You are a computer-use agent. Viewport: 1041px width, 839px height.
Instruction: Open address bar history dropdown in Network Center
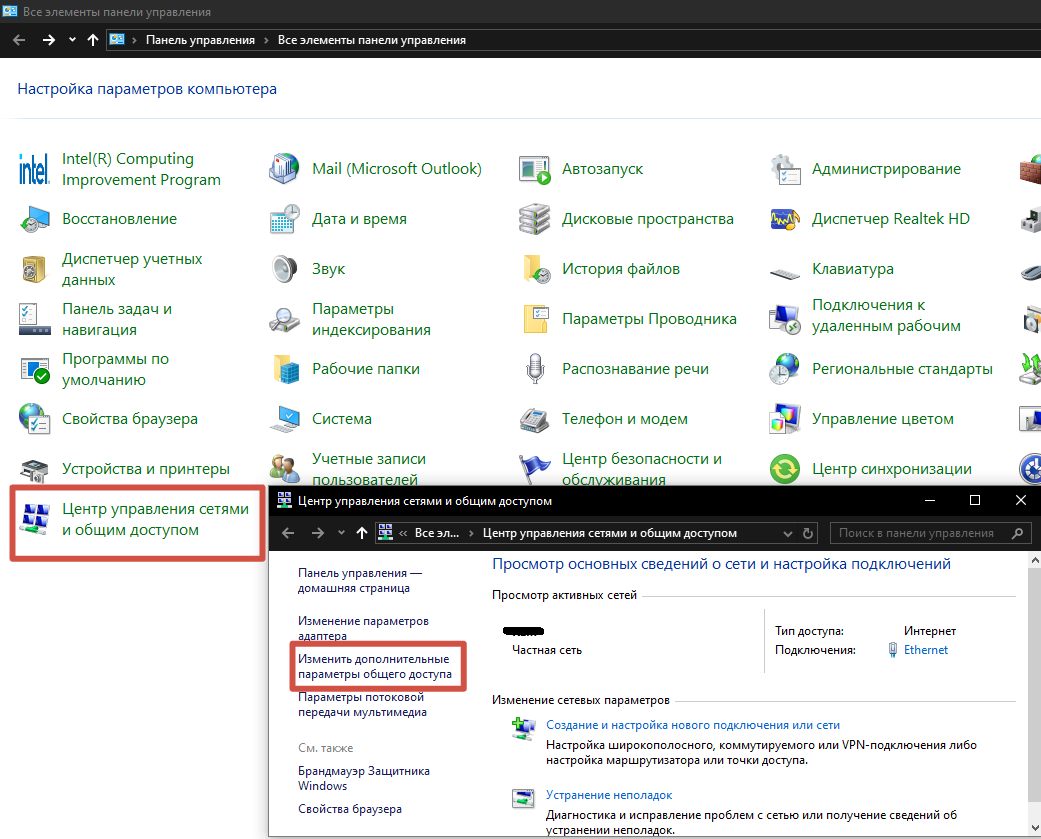tap(787, 533)
